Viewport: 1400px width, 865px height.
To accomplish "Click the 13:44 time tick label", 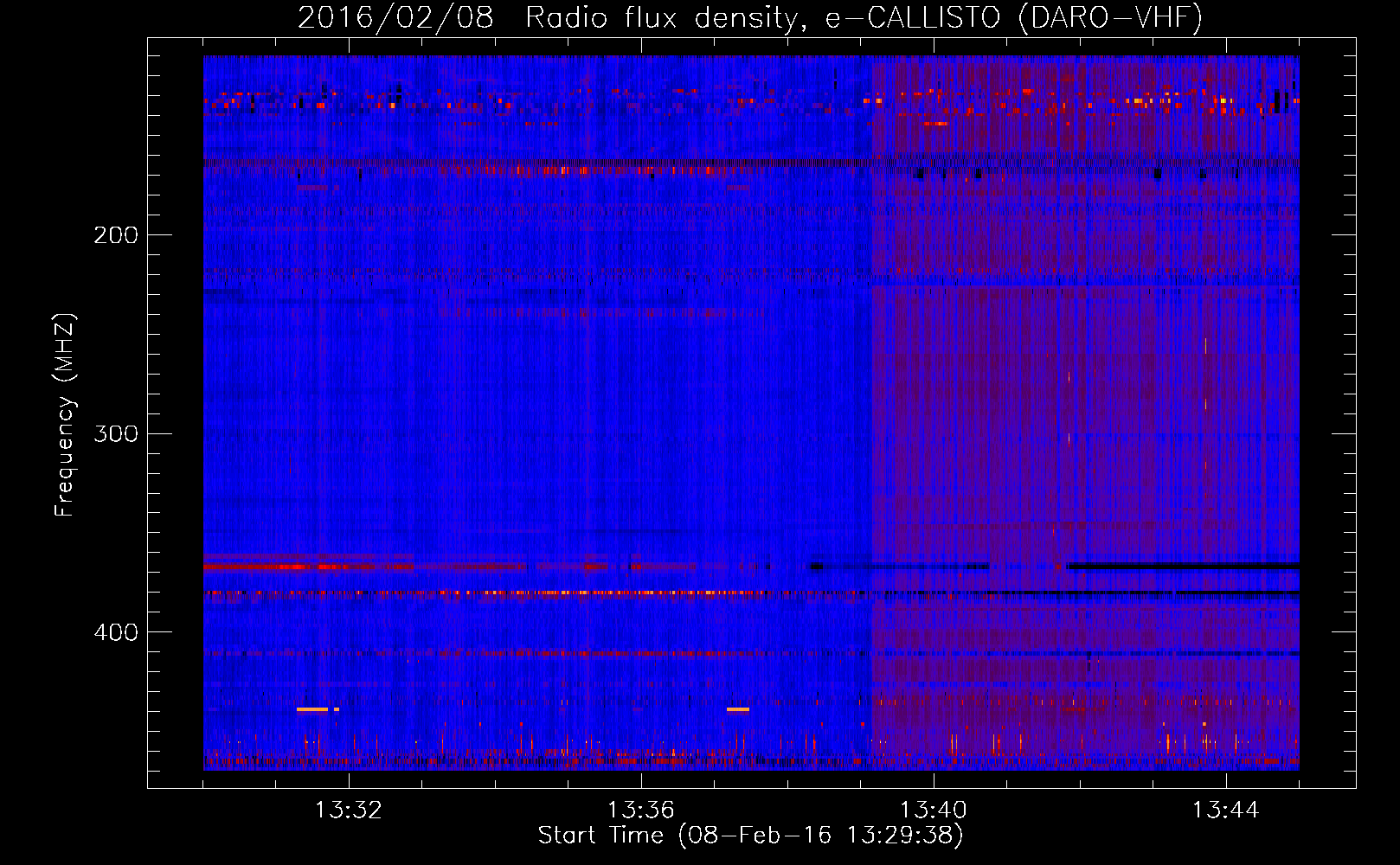I will coord(1225,811).
